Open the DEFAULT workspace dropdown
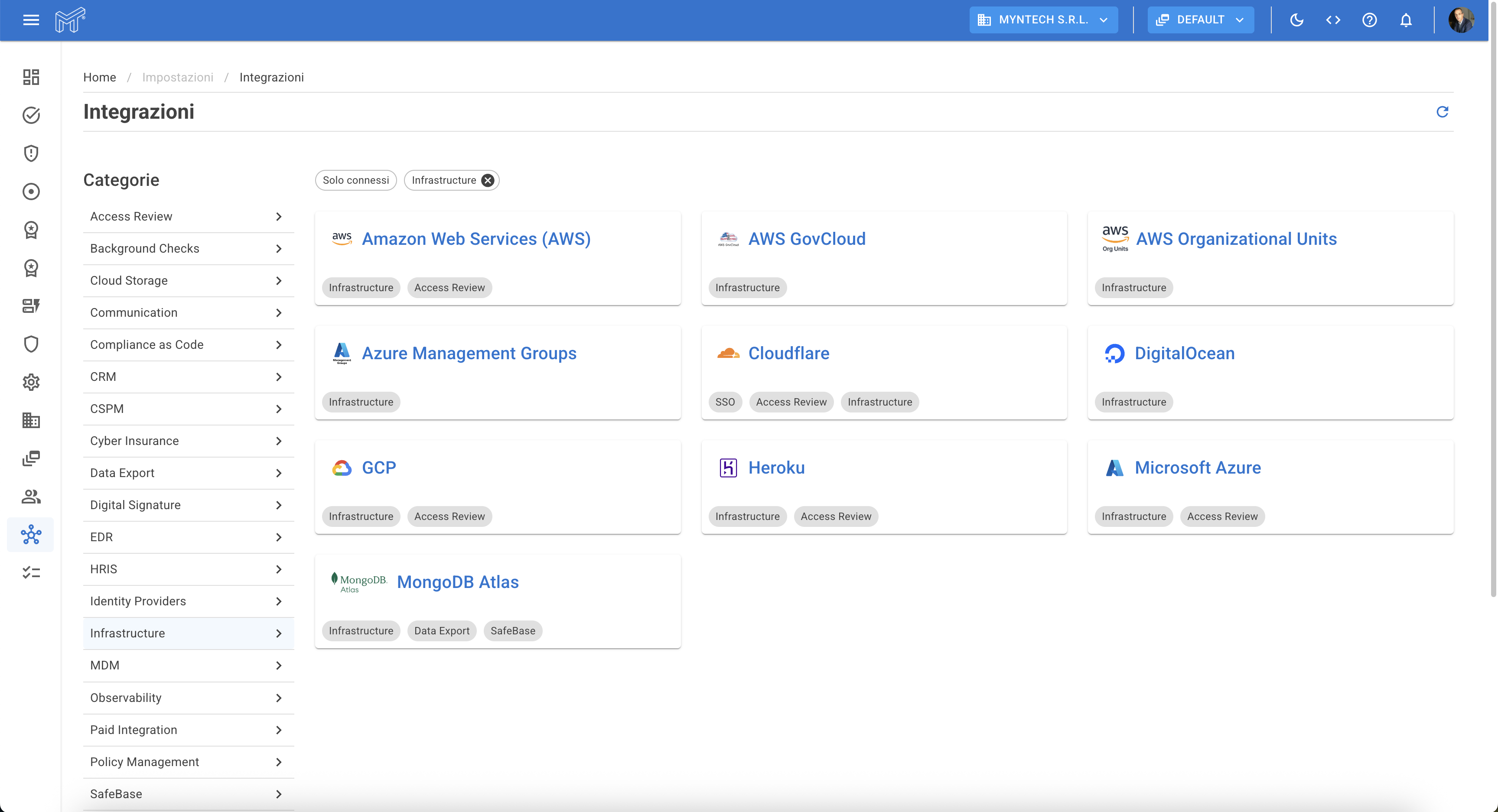This screenshot has height=812, width=1498. [1200, 20]
